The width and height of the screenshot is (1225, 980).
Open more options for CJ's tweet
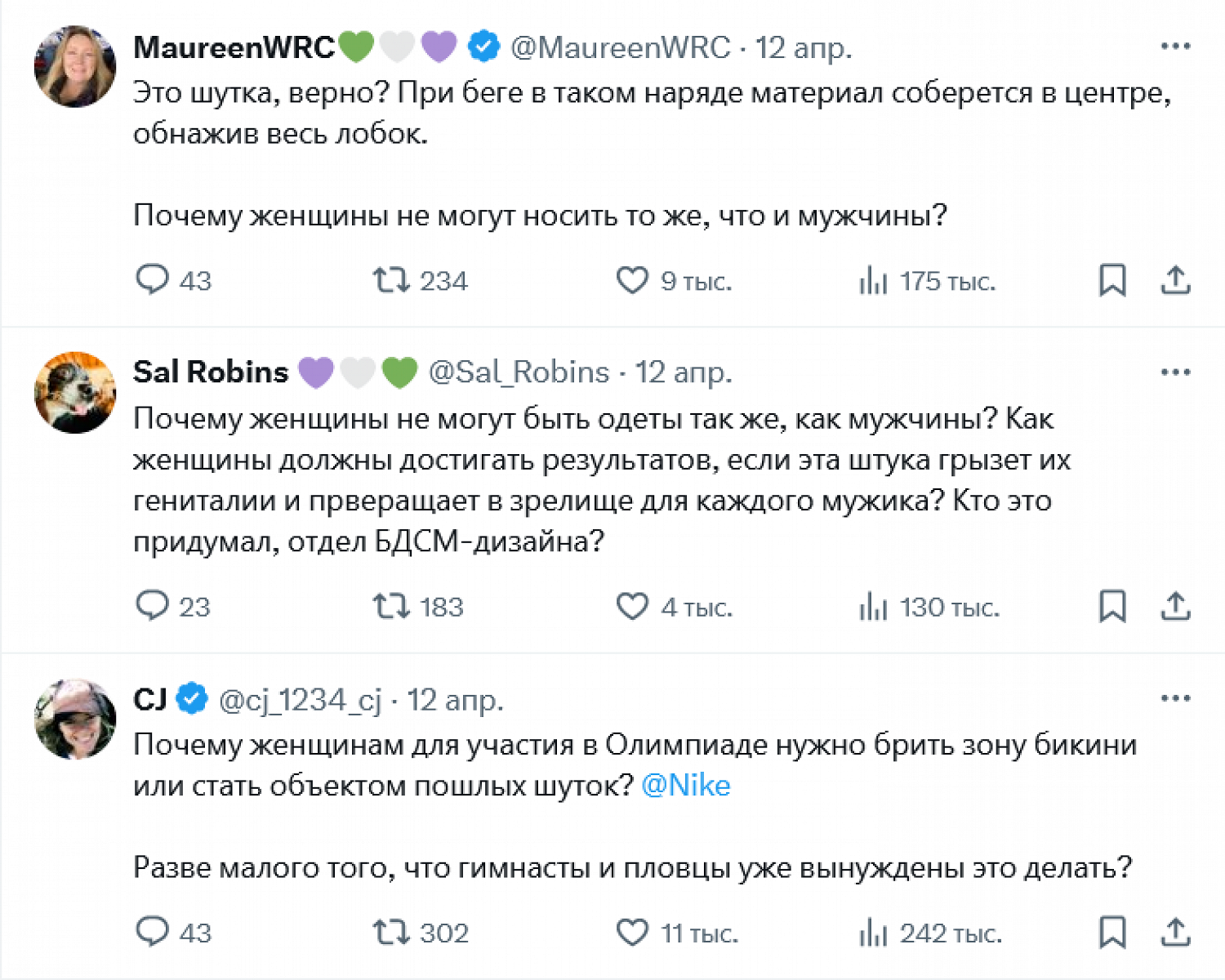tap(1175, 698)
